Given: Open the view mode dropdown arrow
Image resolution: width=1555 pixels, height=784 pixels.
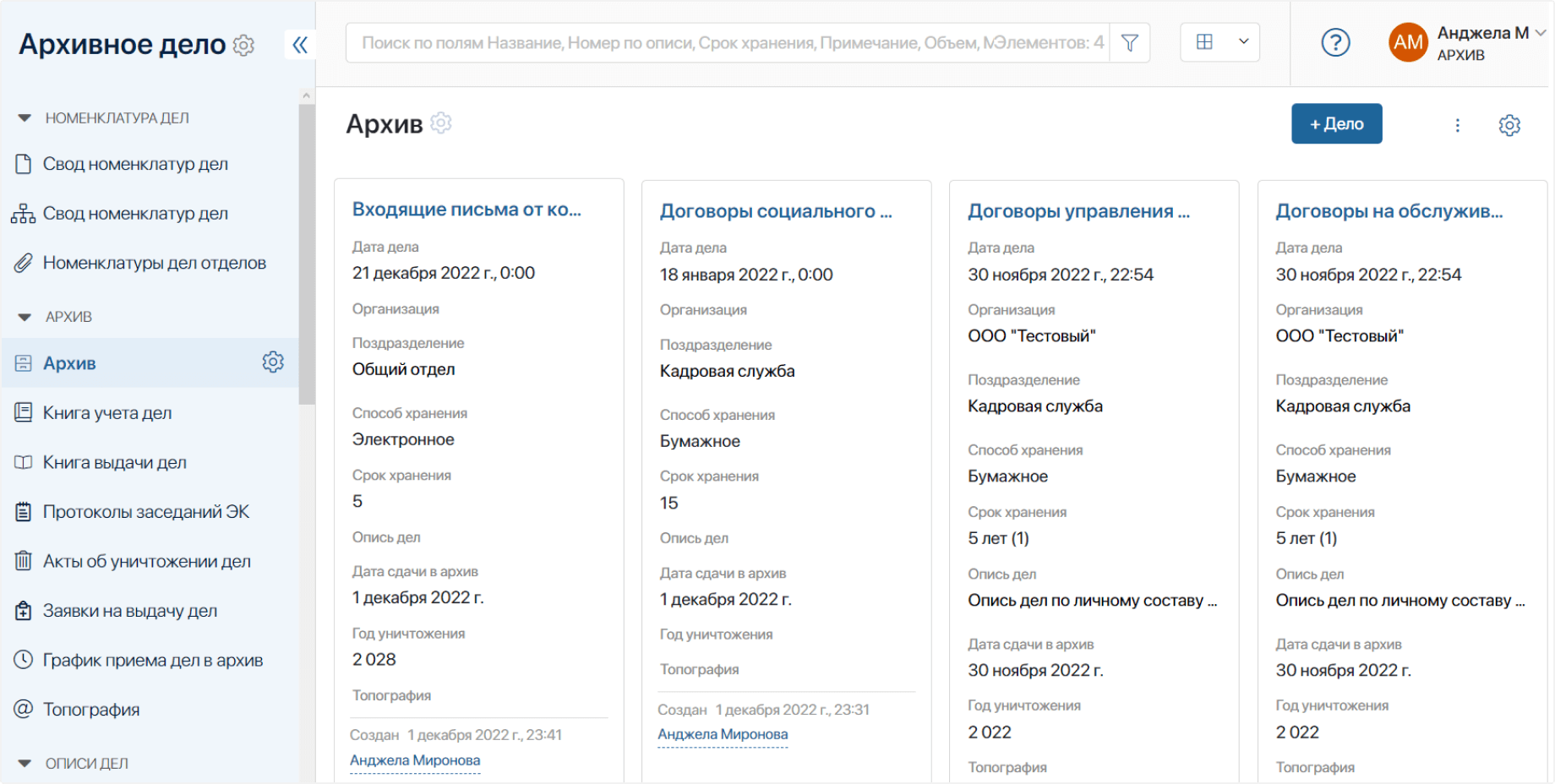Looking at the screenshot, I should 1243,41.
